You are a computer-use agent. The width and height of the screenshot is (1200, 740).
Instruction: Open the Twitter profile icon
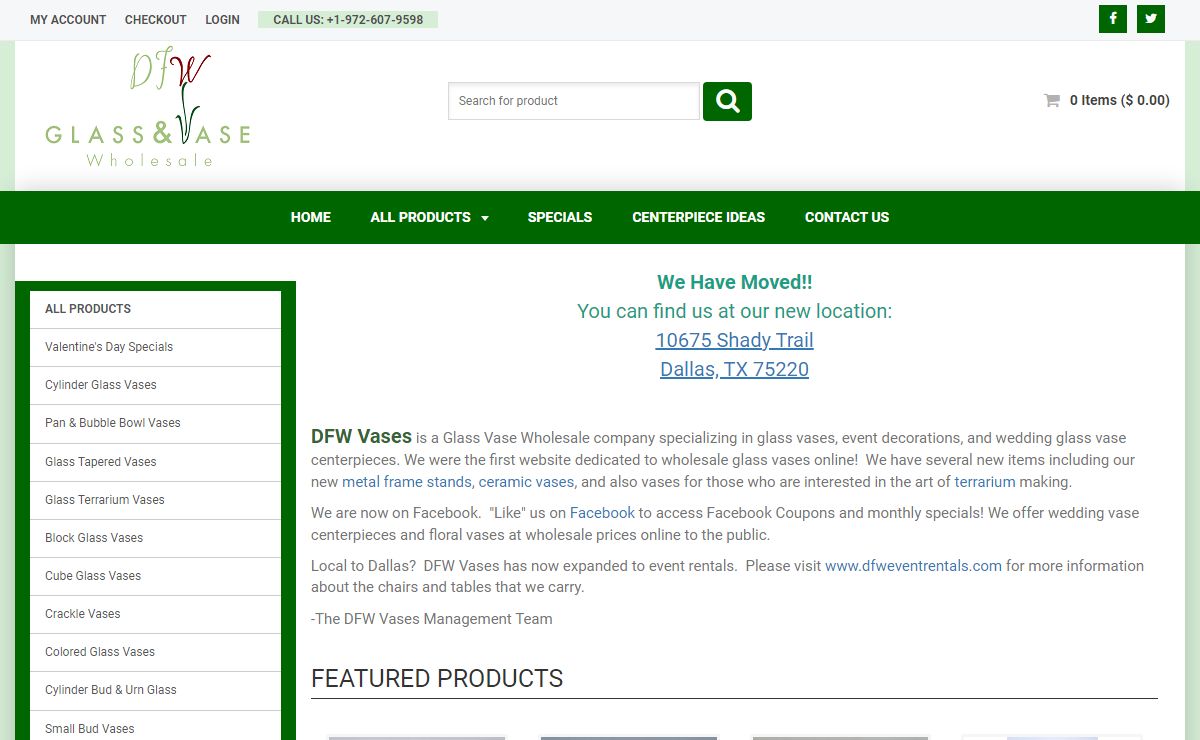pos(1151,19)
